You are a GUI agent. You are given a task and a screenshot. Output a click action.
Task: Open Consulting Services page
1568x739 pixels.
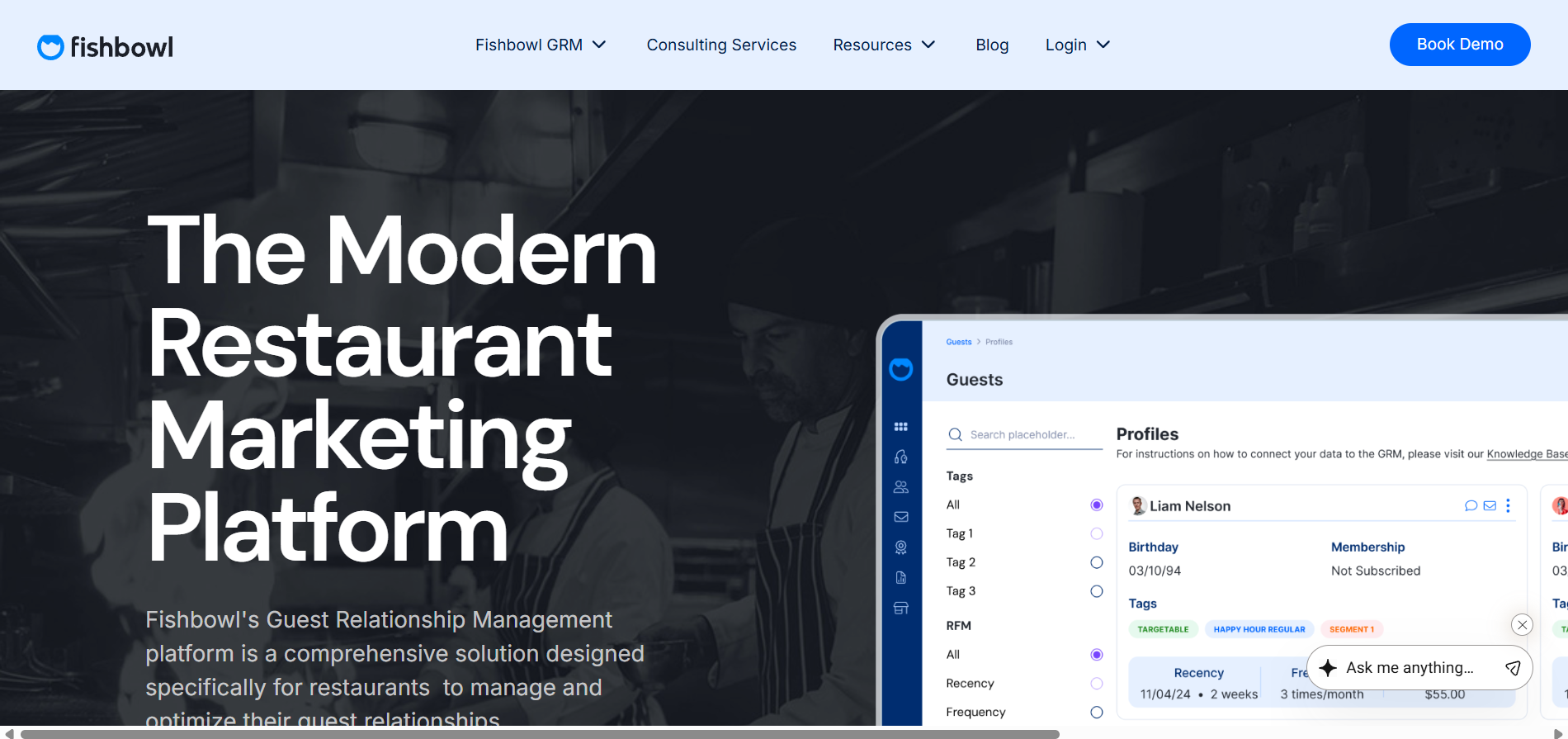(x=721, y=45)
